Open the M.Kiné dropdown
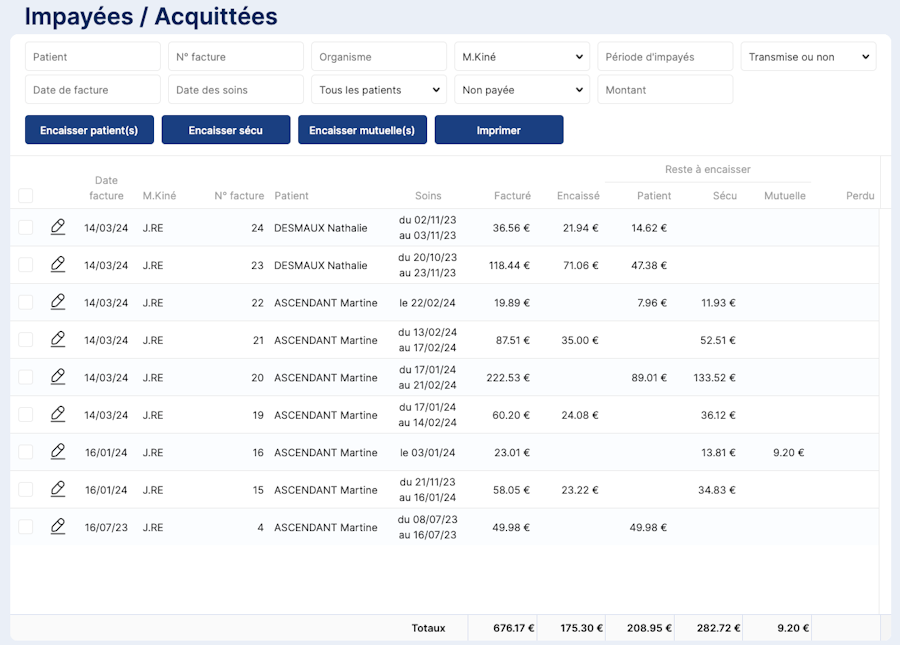This screenshot has height=645, width=900. 522,57
